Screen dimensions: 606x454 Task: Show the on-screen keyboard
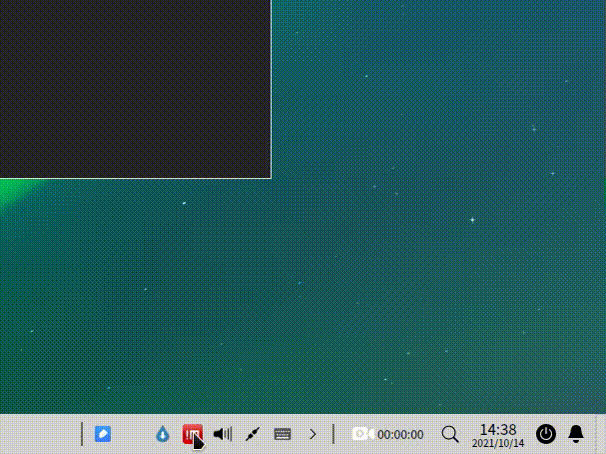283,434
